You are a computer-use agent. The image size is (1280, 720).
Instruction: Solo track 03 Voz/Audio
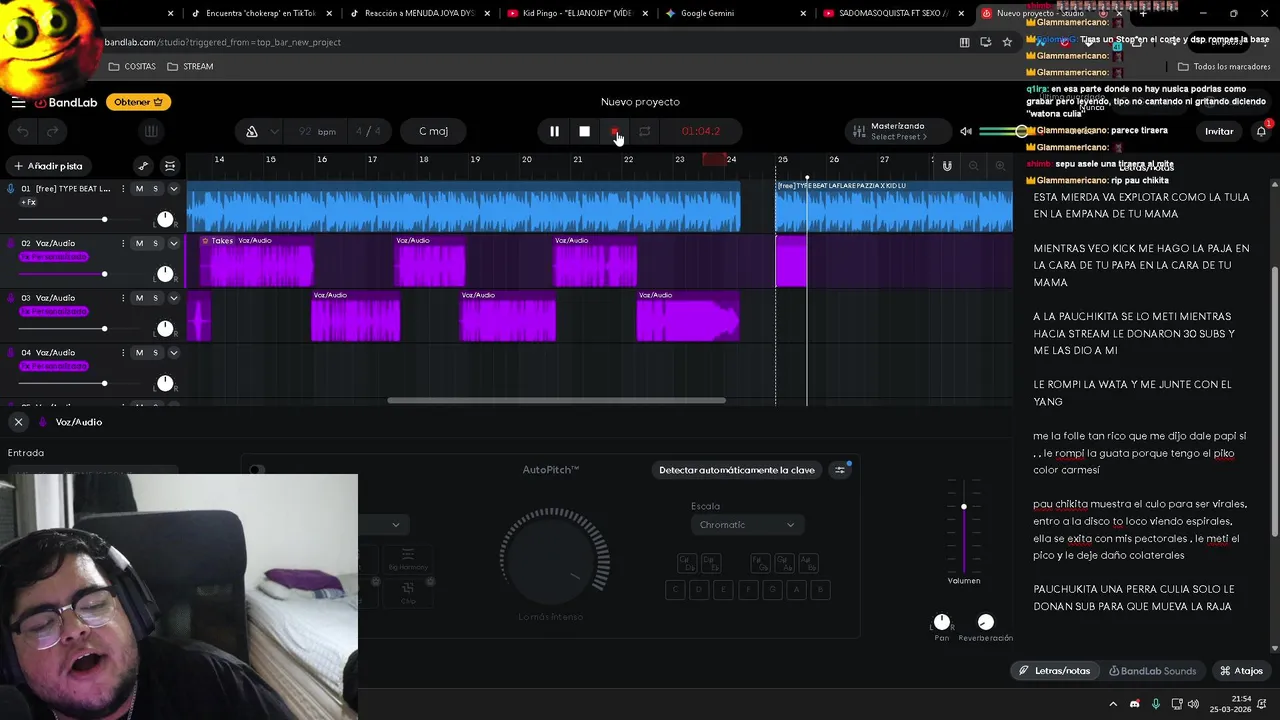(155, 298)
